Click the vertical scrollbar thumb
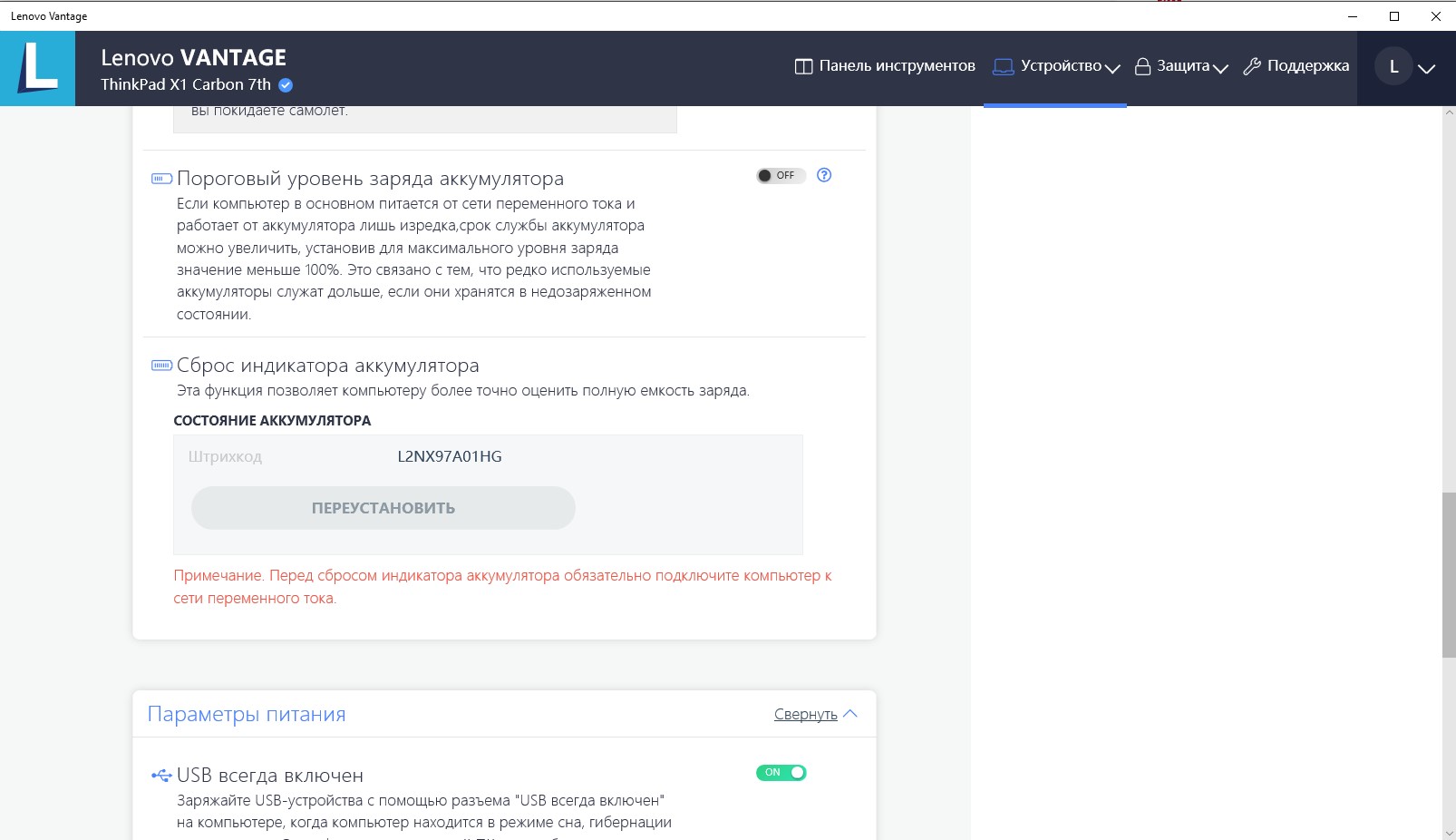1456x840 pixels. tap(1448, 575)
